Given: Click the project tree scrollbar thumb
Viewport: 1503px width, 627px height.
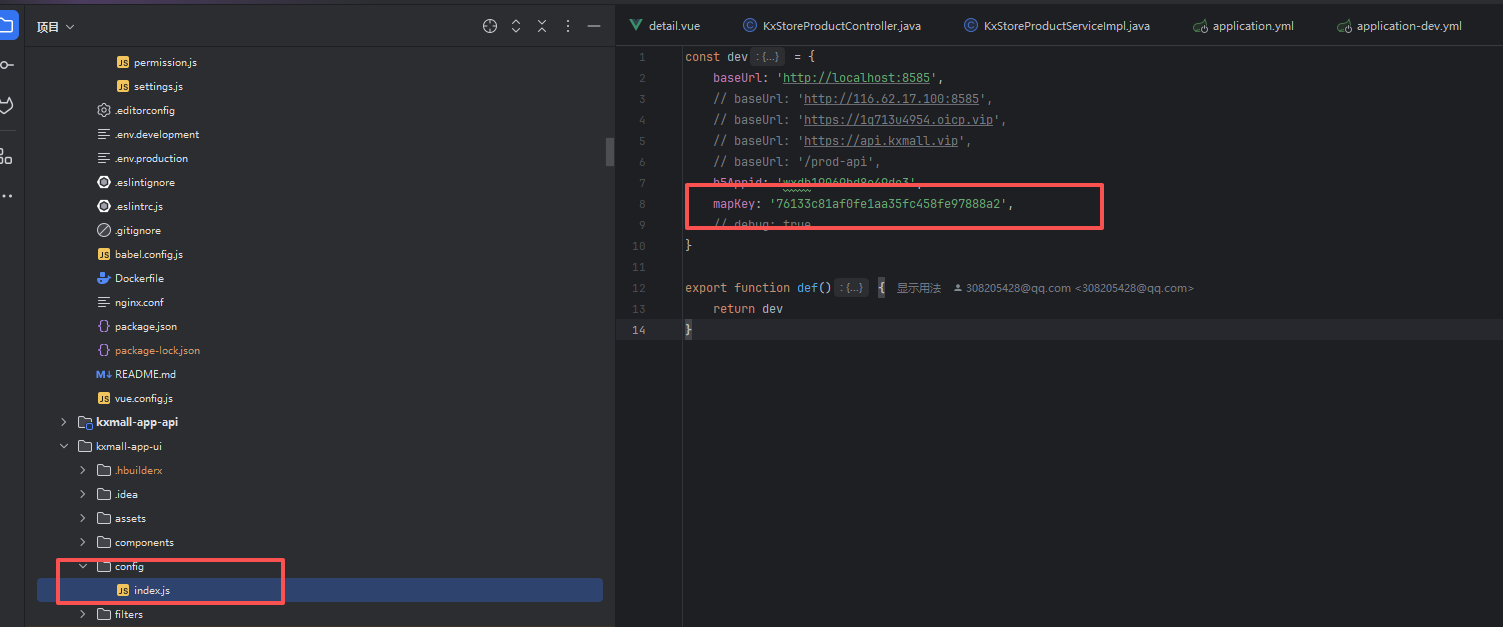Looking at the screenshot, I should click(610, 151).
